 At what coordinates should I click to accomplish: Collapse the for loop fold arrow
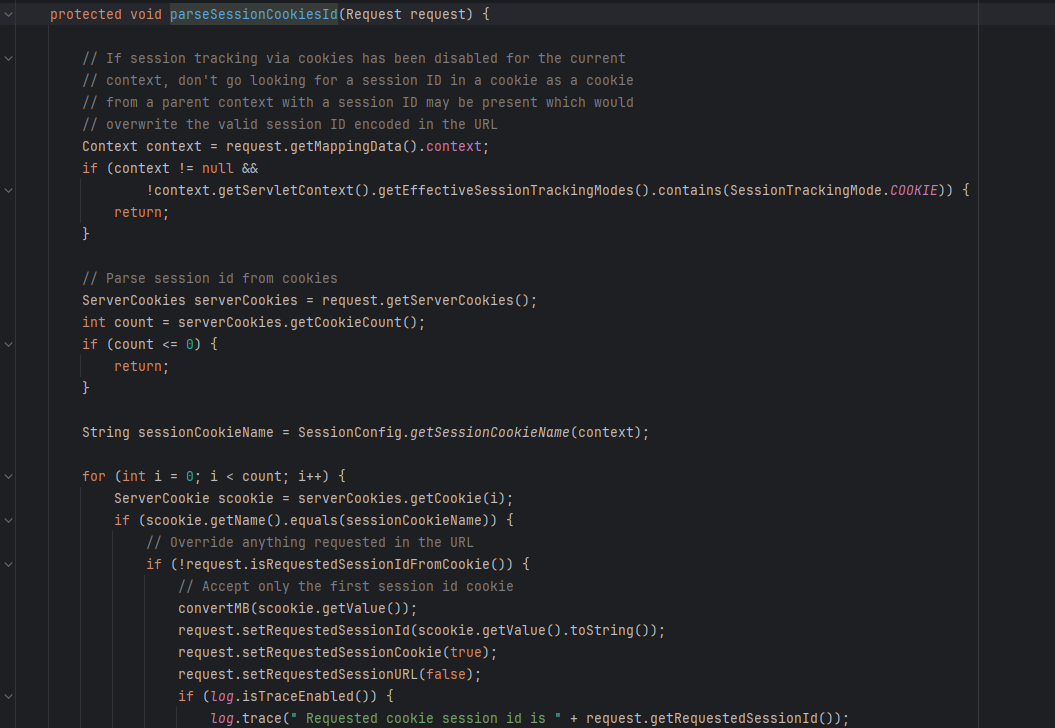pyautogui.click(x=8, y=476)
